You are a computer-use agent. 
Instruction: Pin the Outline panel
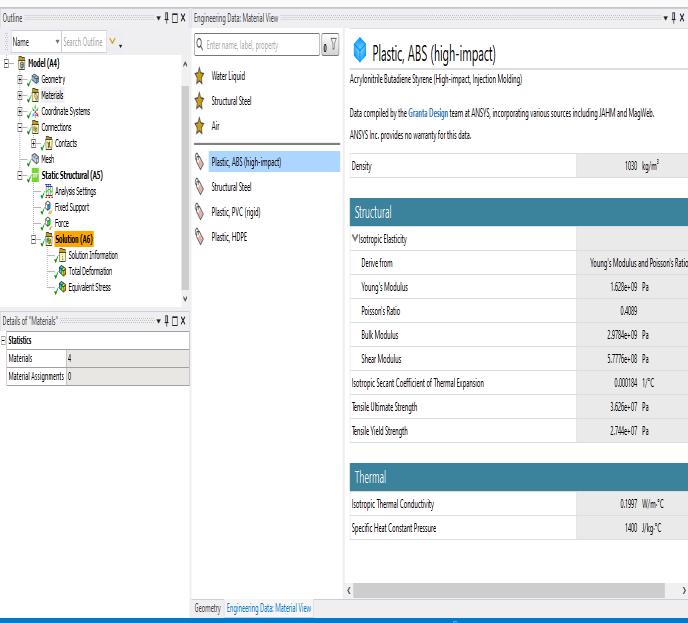pyautogui.click(x=167, y=18)
